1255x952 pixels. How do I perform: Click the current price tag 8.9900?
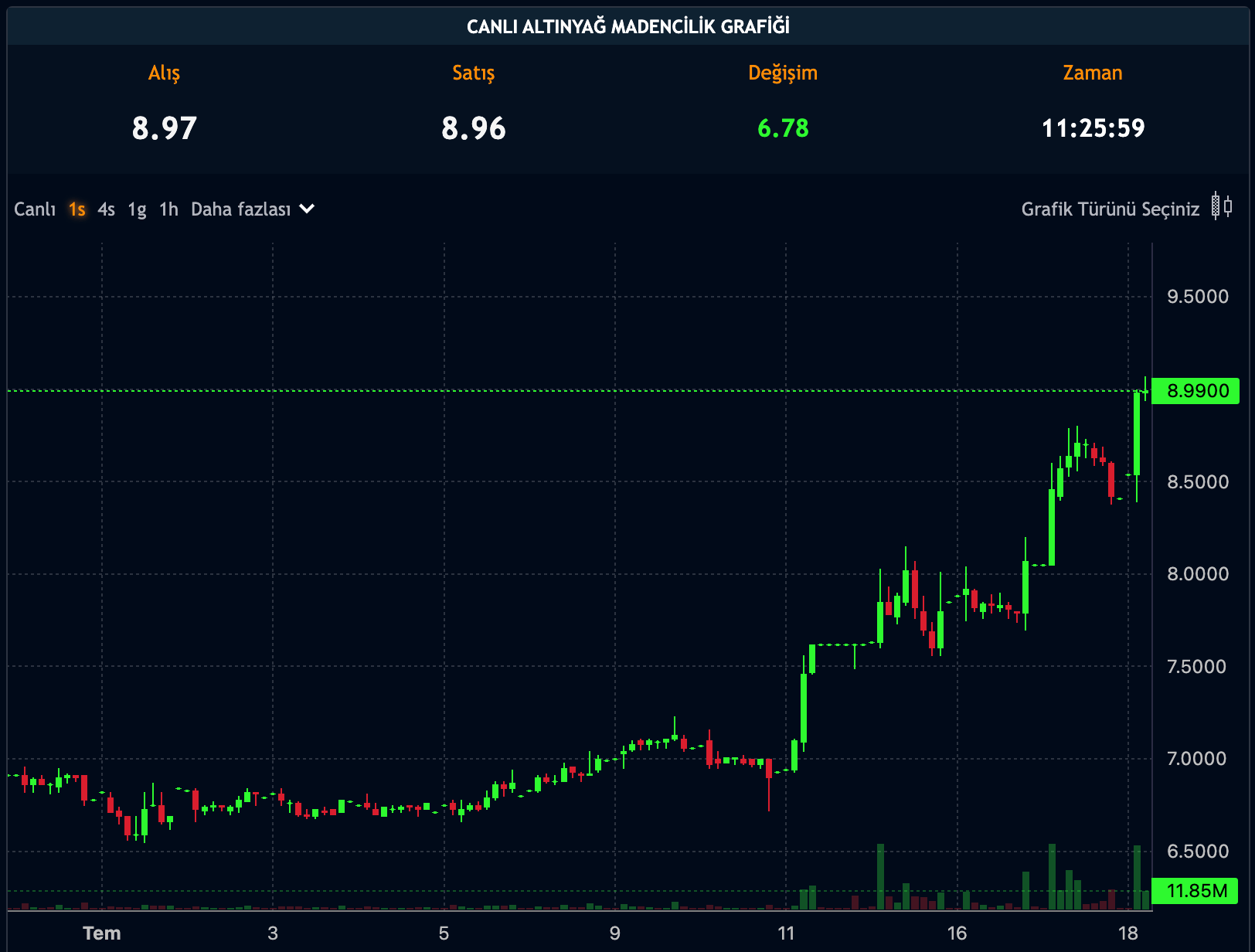tap(1195, 391)
